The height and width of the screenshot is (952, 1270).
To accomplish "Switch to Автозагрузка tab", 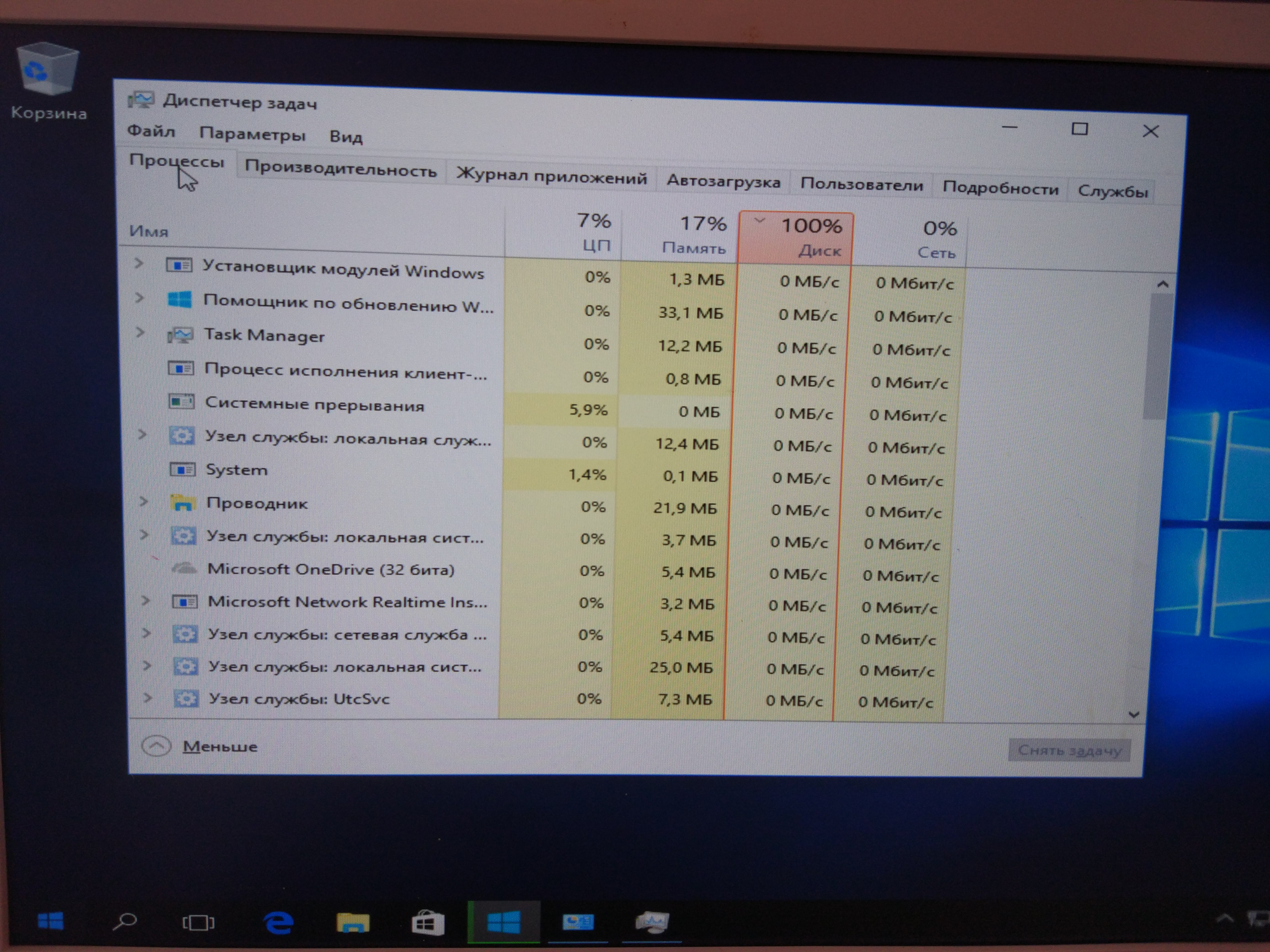I will pos(723,181).
